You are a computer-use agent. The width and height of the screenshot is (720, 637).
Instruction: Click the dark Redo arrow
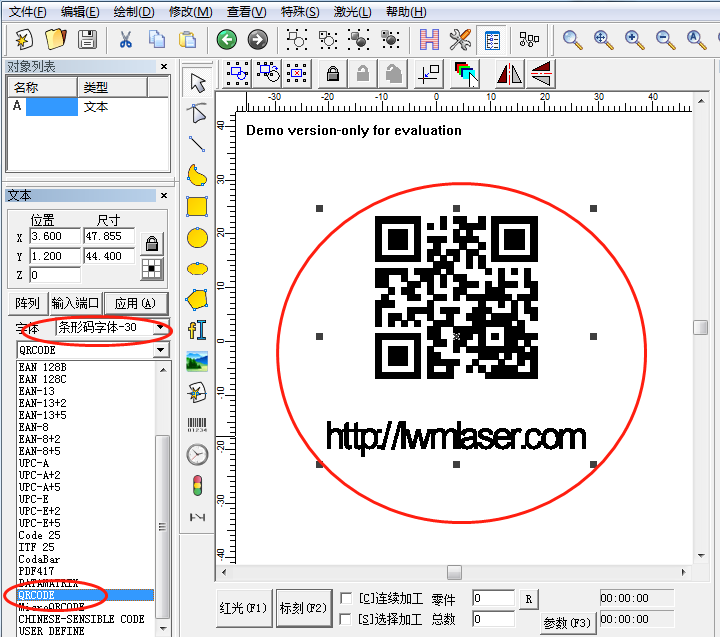point(258,39)
